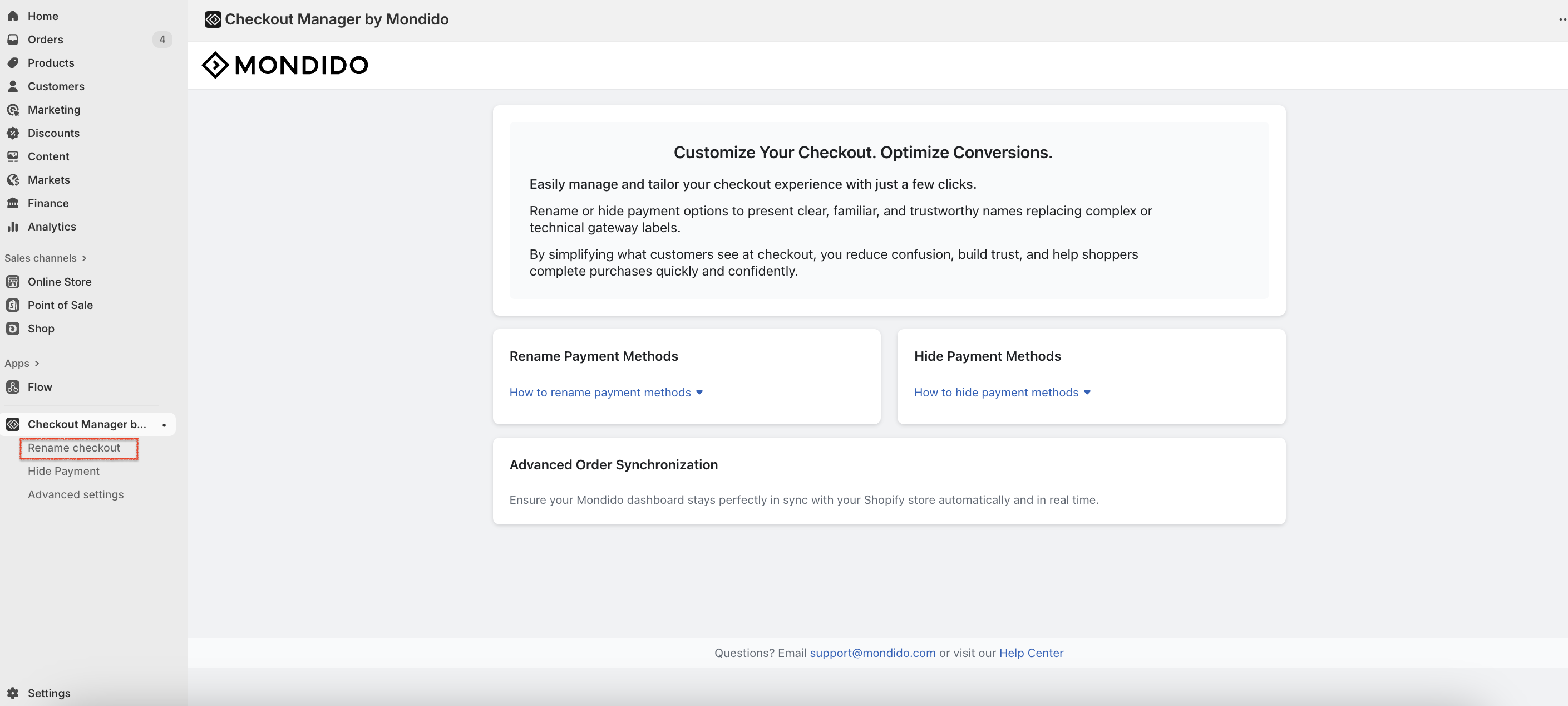
Task: Click Advanced Order Synchronization heading
Action: coord(614,465)
